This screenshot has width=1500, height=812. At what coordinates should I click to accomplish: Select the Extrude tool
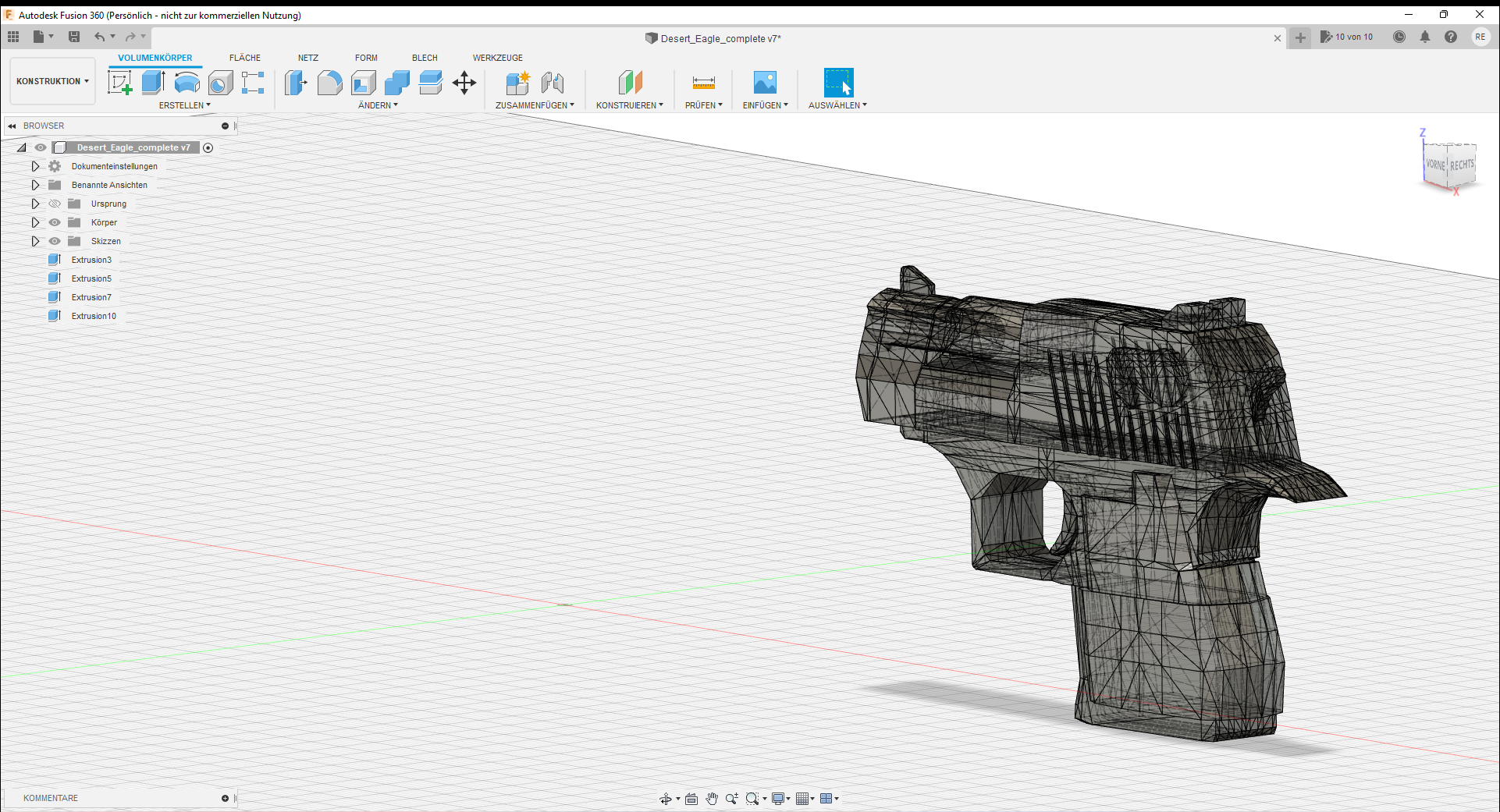pyautogui.click(x=152, y=82)
